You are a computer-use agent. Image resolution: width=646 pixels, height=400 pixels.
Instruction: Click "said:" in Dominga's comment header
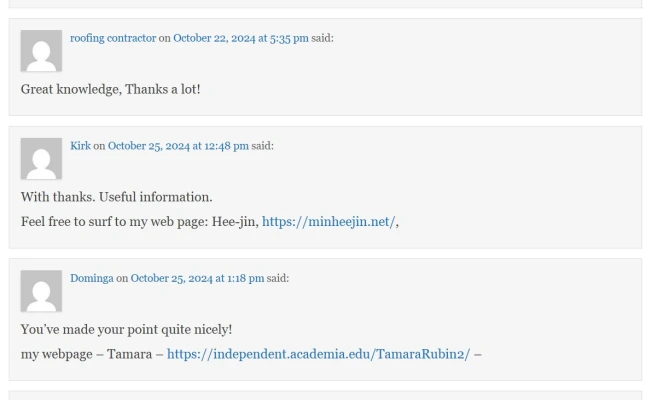tap(278, 278)
